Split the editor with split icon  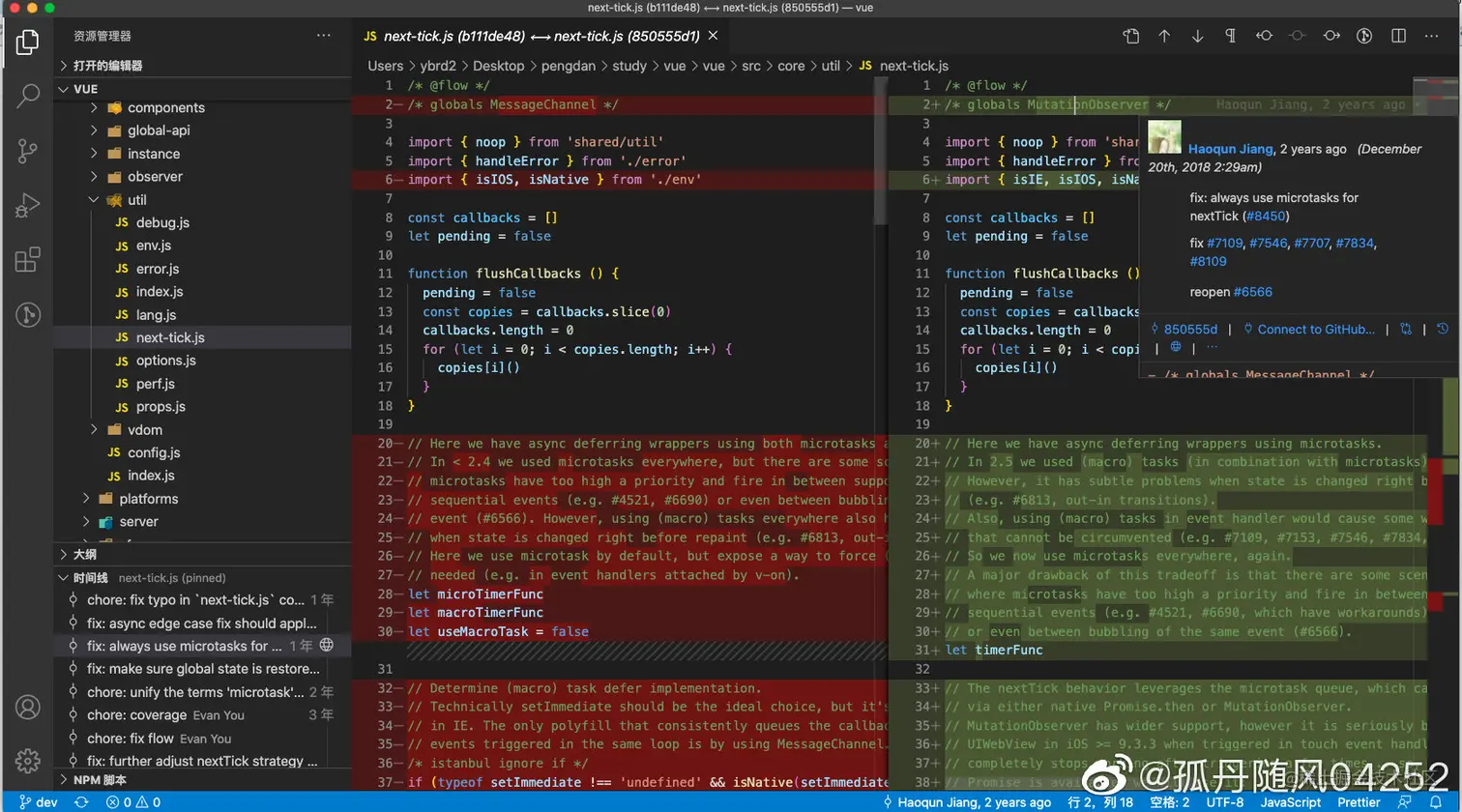1398,36
